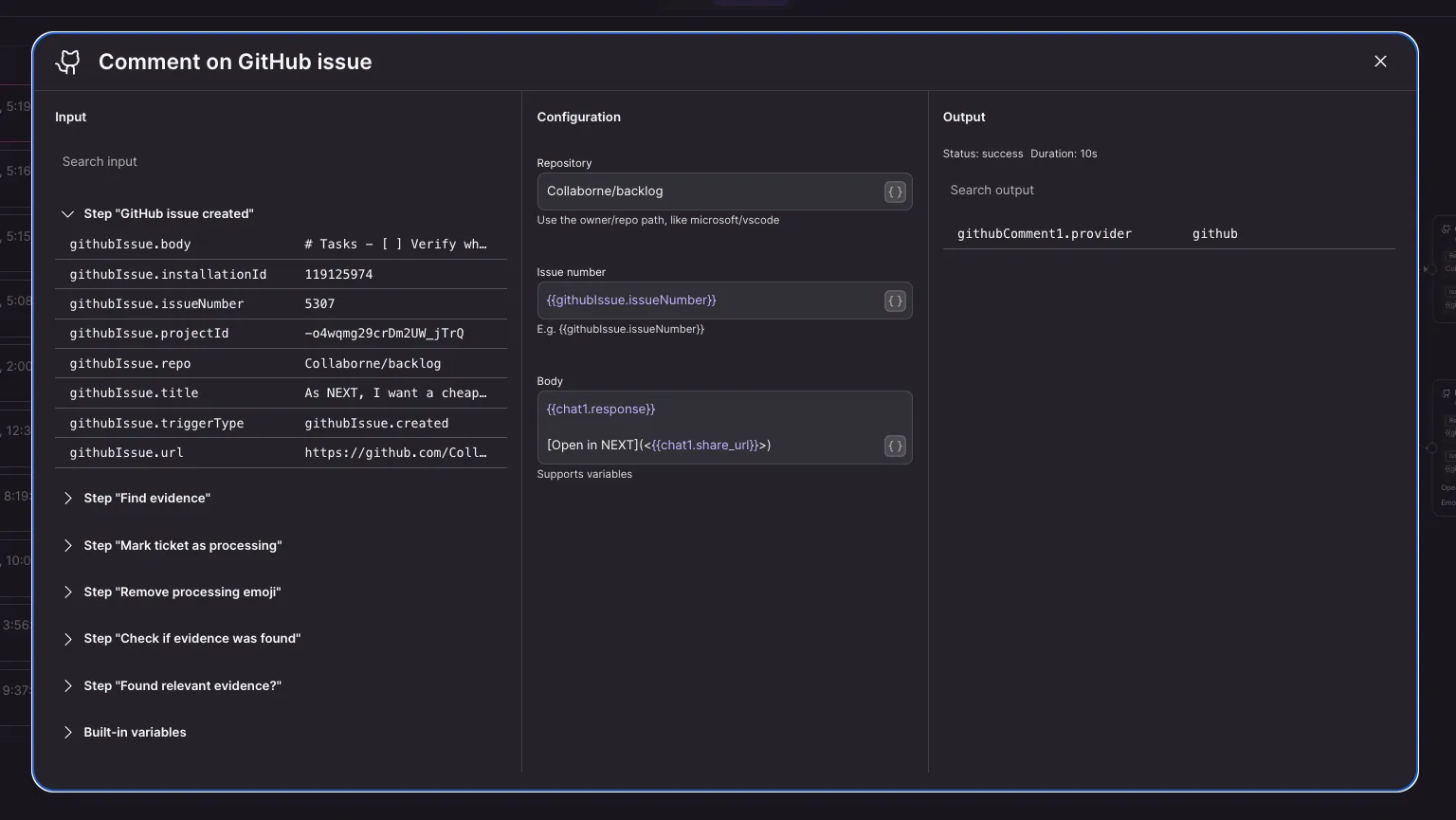The height and width of the screenshot is (820, 1456).
Task: Click the "Duration: 10s" text
Action: pyautogui.click(x=1064, y=154)
